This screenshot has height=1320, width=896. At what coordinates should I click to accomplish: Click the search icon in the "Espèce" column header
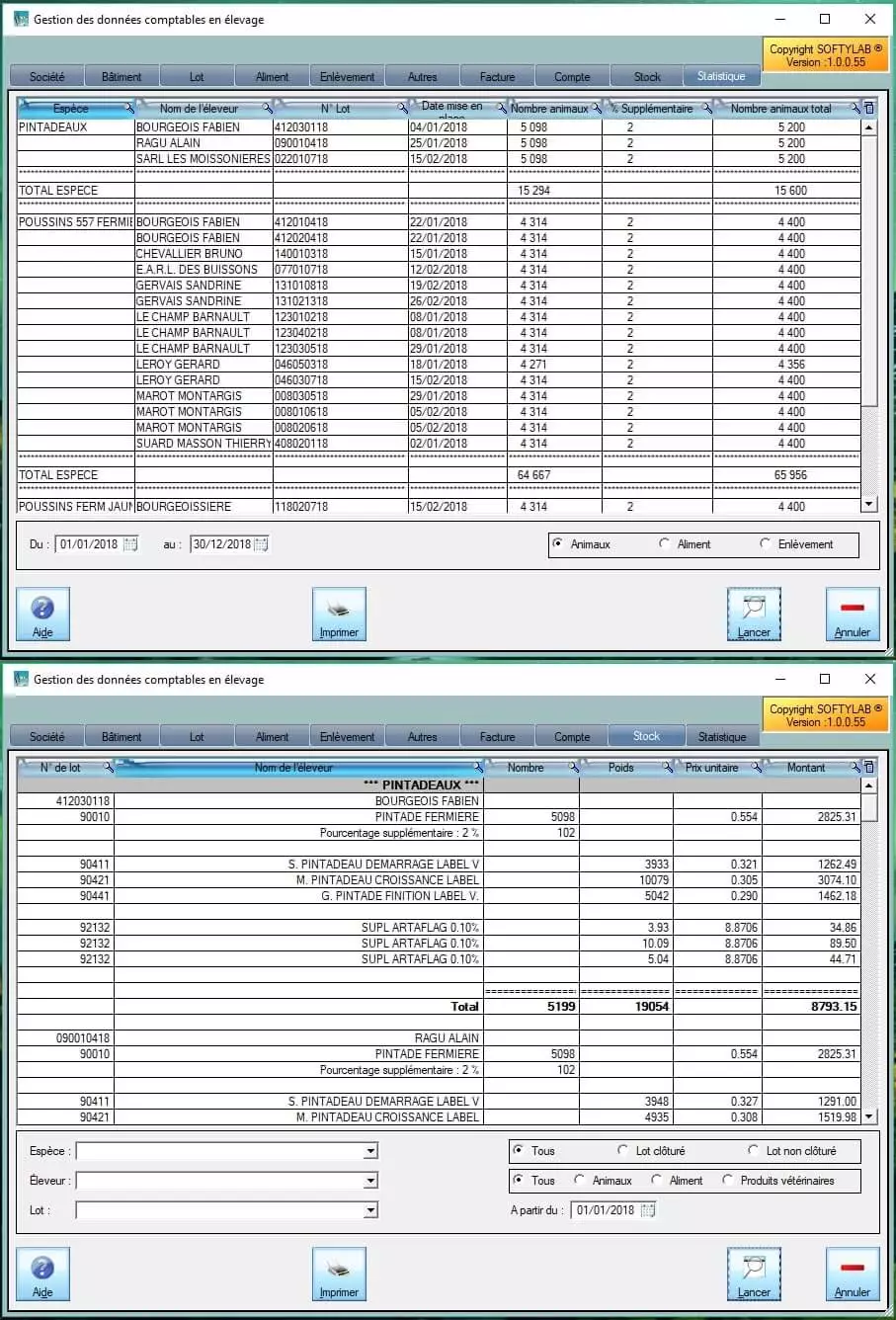click(x=128, y=108)
